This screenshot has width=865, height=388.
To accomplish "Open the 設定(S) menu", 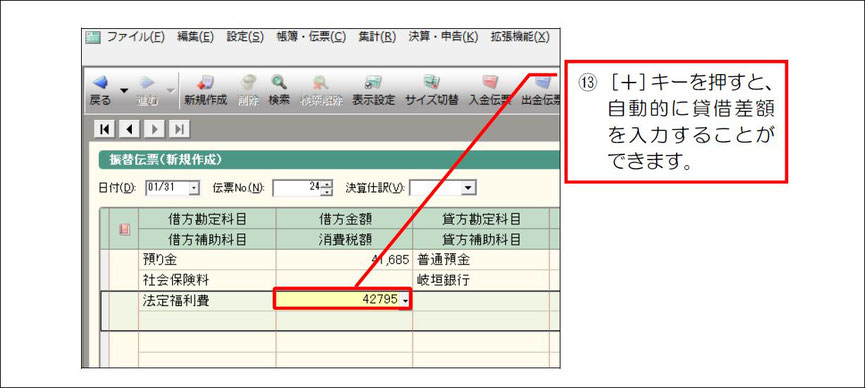I will 245,37.
